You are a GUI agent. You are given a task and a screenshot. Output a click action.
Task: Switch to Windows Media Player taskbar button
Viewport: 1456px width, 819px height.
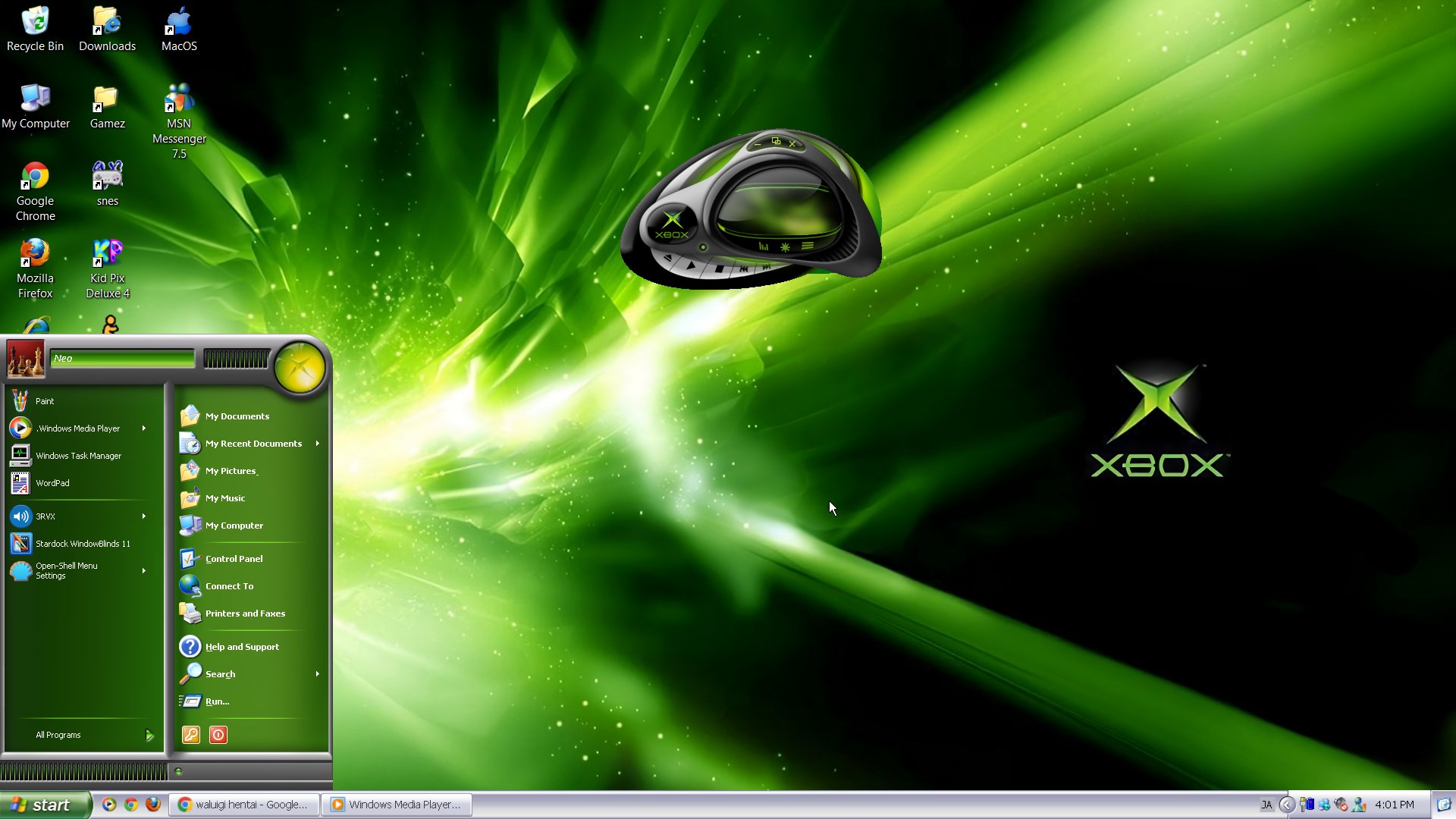click(x=396, y=805)
